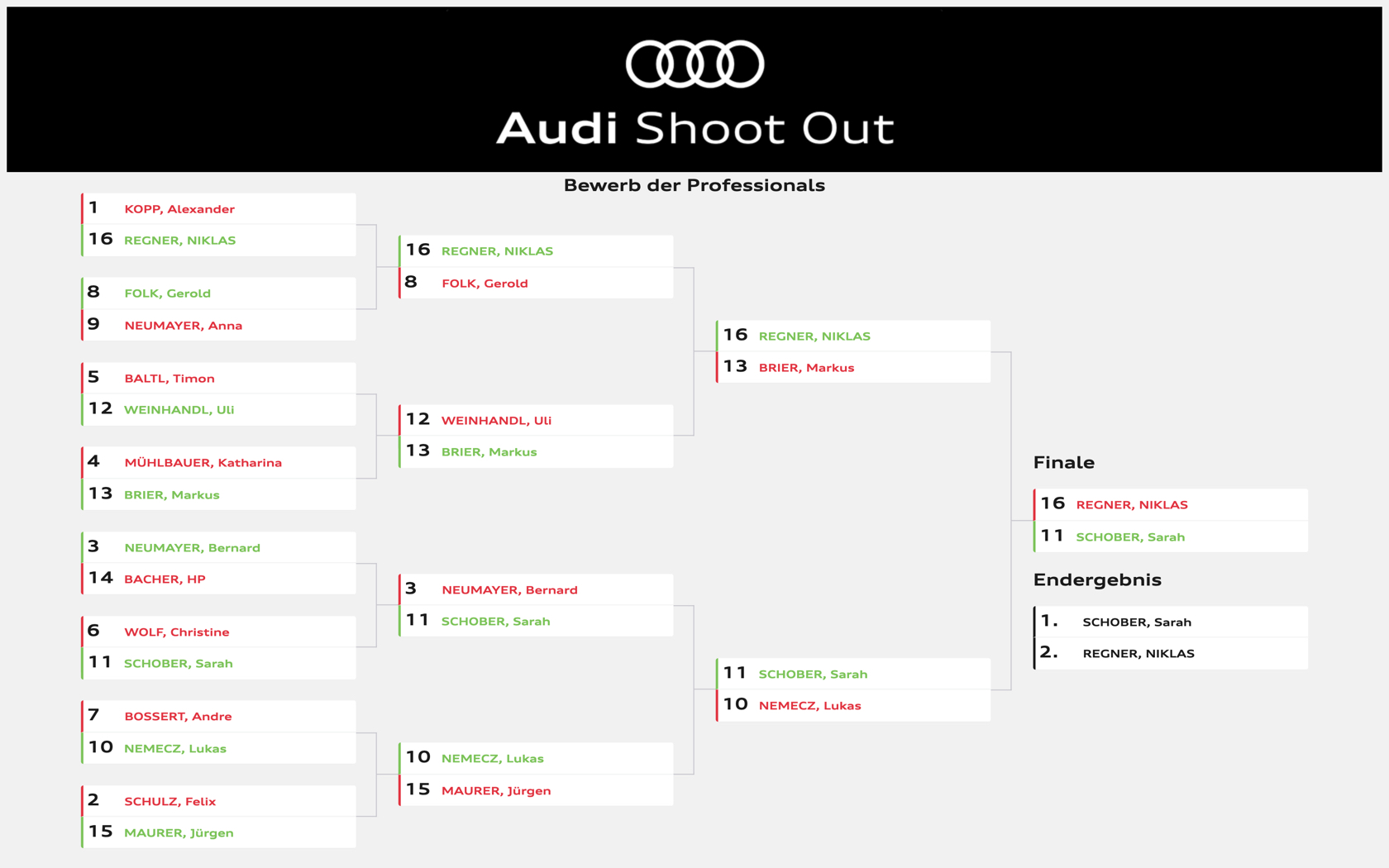1389x868 pixels.
Task: Select BRIER, Markus in semifinal bracket
Action: (x=853, y=367)
